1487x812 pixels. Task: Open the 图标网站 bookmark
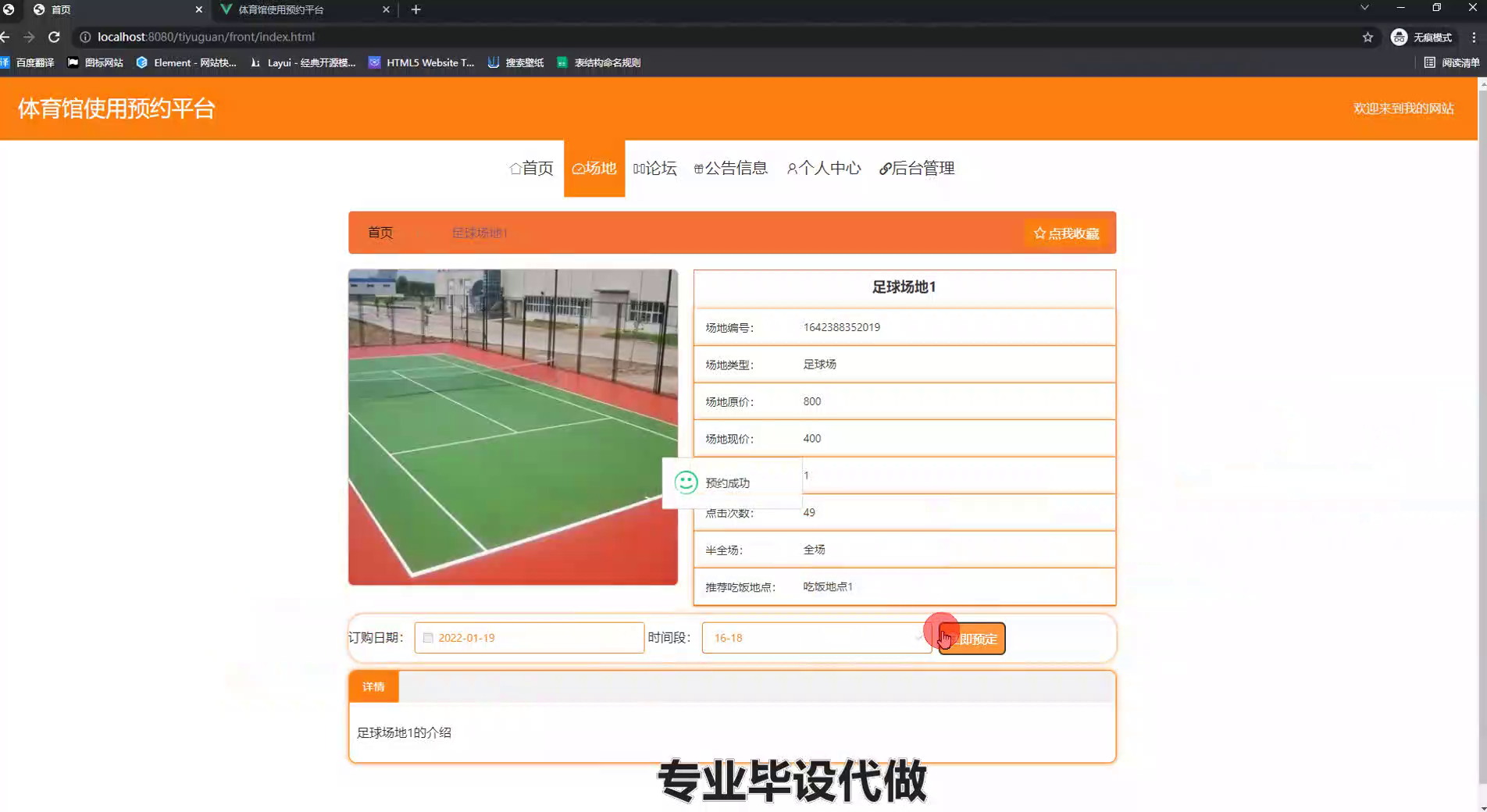tap(95, 62)
